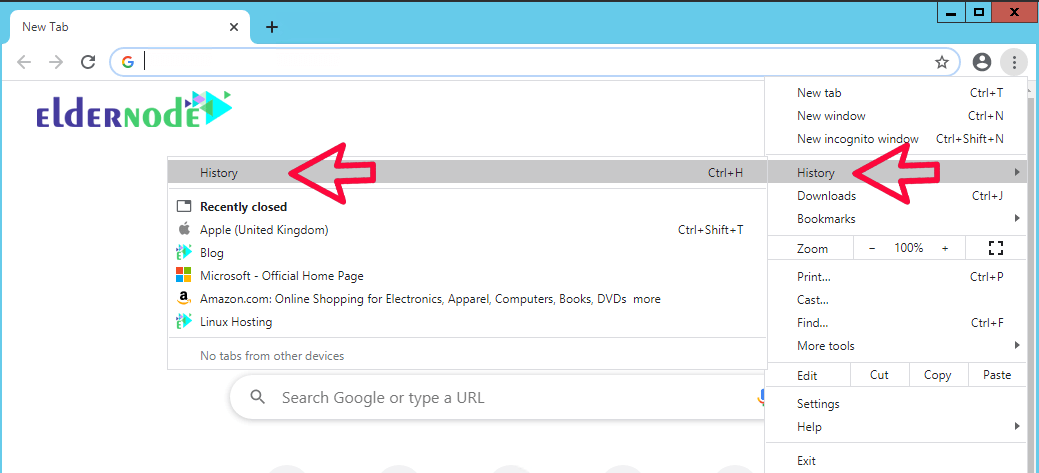The height and width of the screenshot is (473, 1039).
Task: Click the 100% zoom value
Action: (x=908, y=248)
